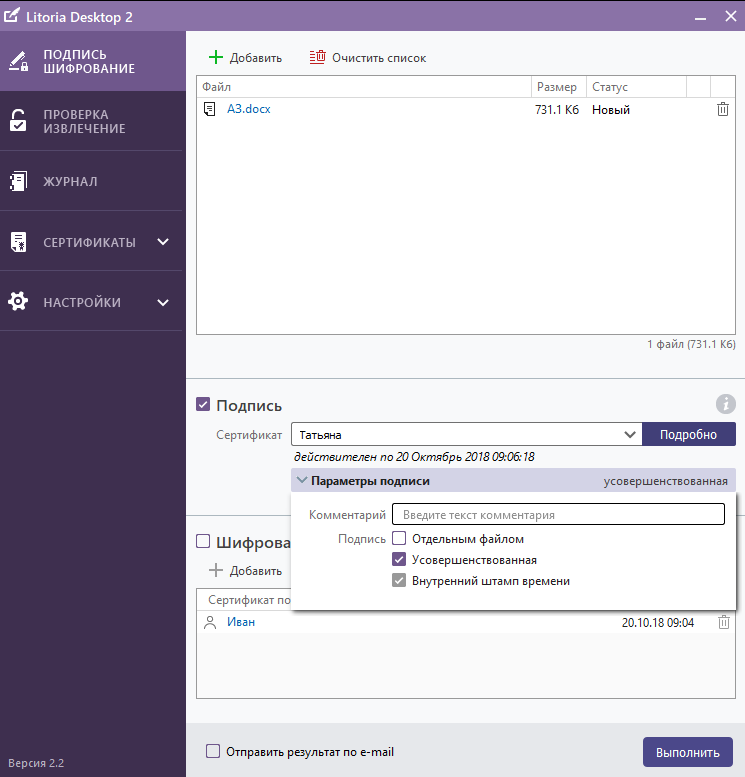Image resolution: width=745 pixels, height=777 pixels.
Task: Click the Настройки gear icon
Action: click(x=18, y=301)
